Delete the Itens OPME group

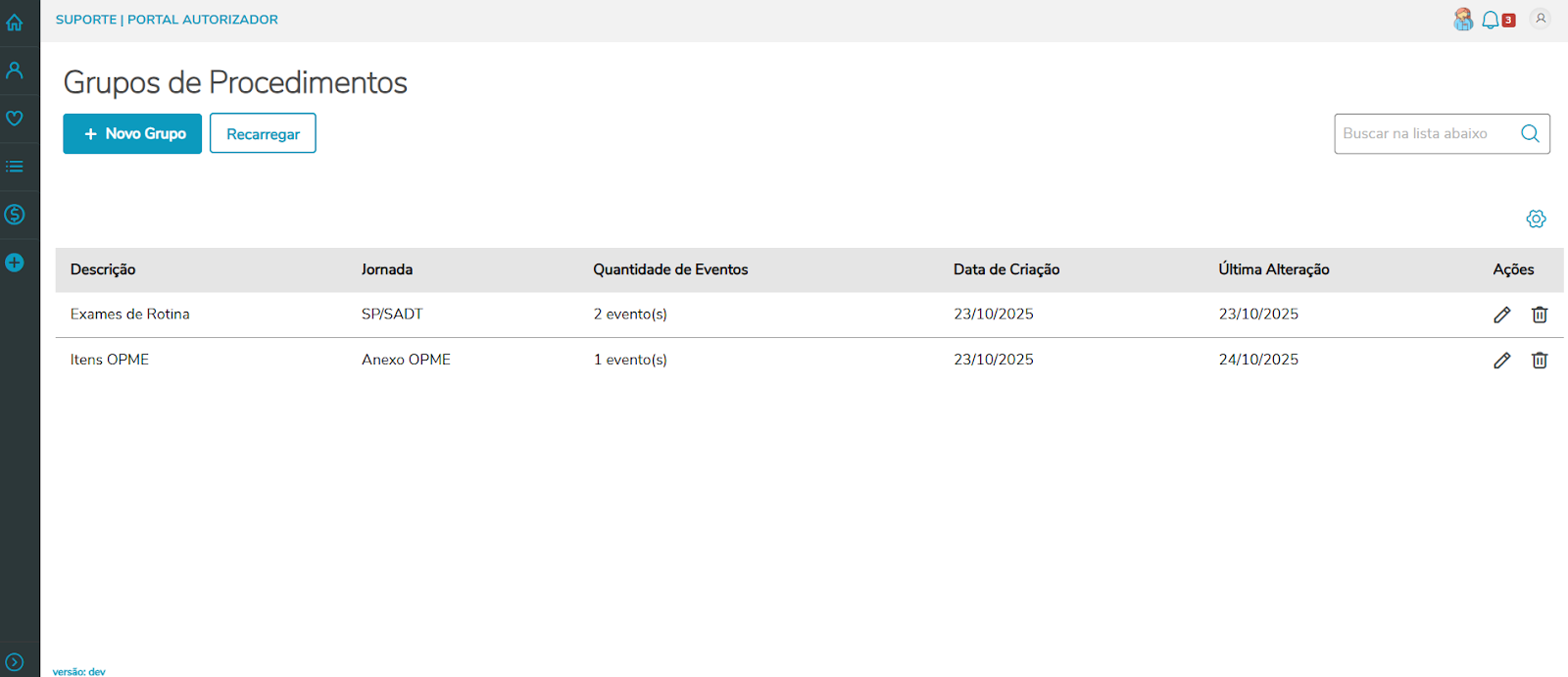tap(1540, 361)
